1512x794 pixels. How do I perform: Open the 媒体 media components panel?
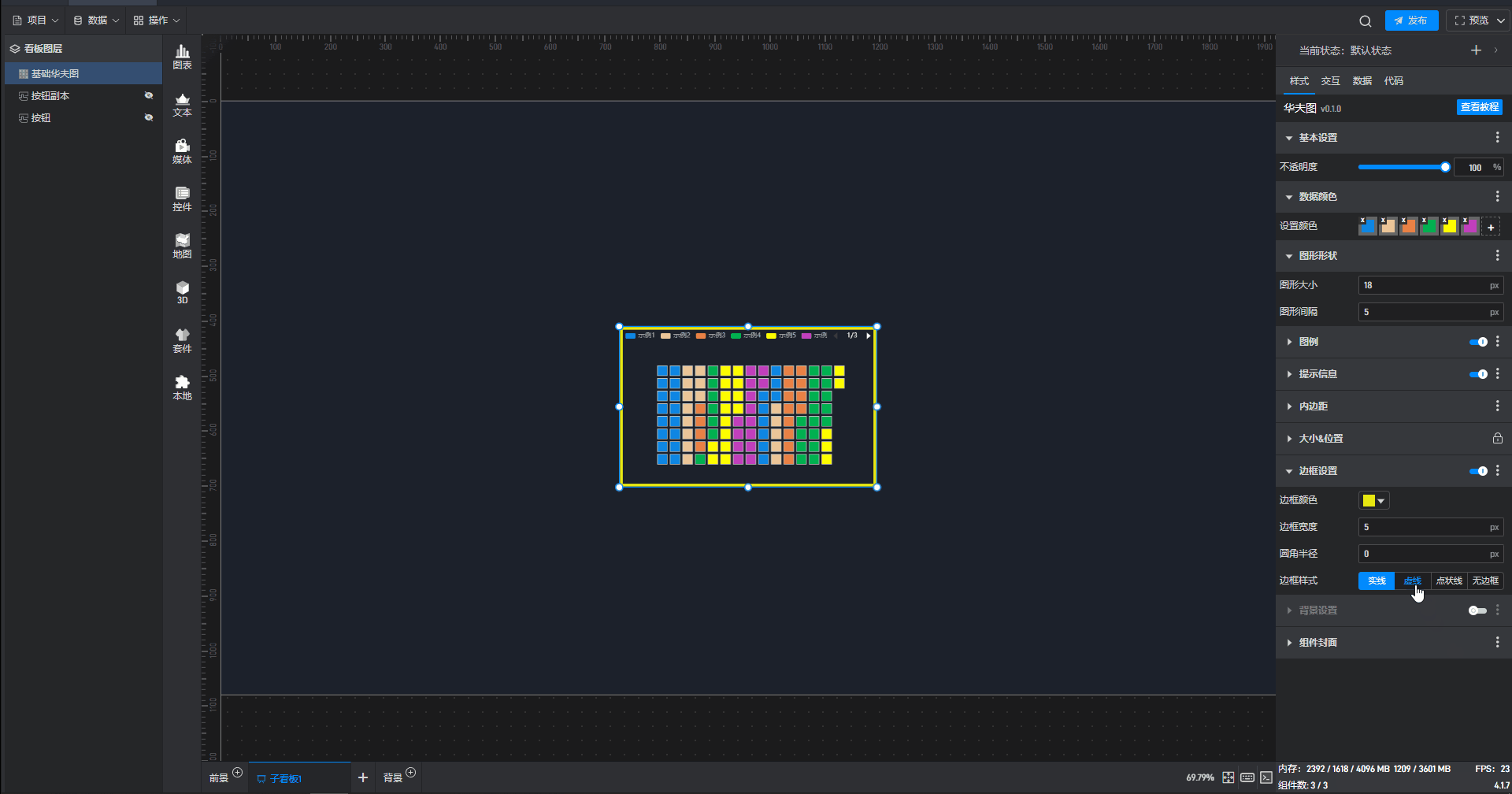tap(182, 151)
